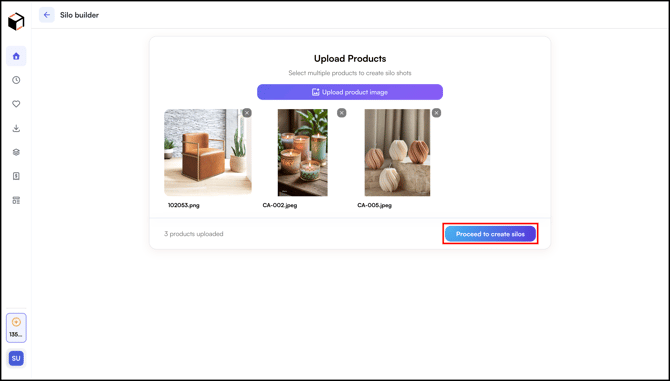The width and height of the screenshot is (670, 381).
Task: Open the history clock icon
Action: [x=16, y=80]
